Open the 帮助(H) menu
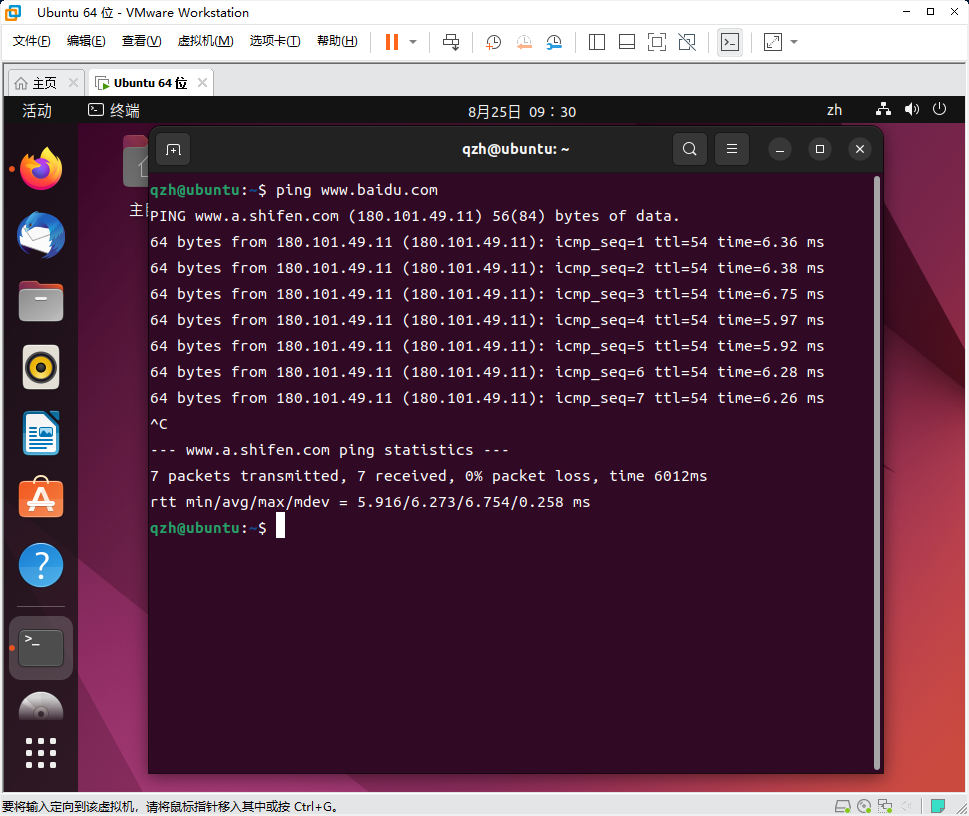Viewport: 969px width, 816px height. (337, 41)
